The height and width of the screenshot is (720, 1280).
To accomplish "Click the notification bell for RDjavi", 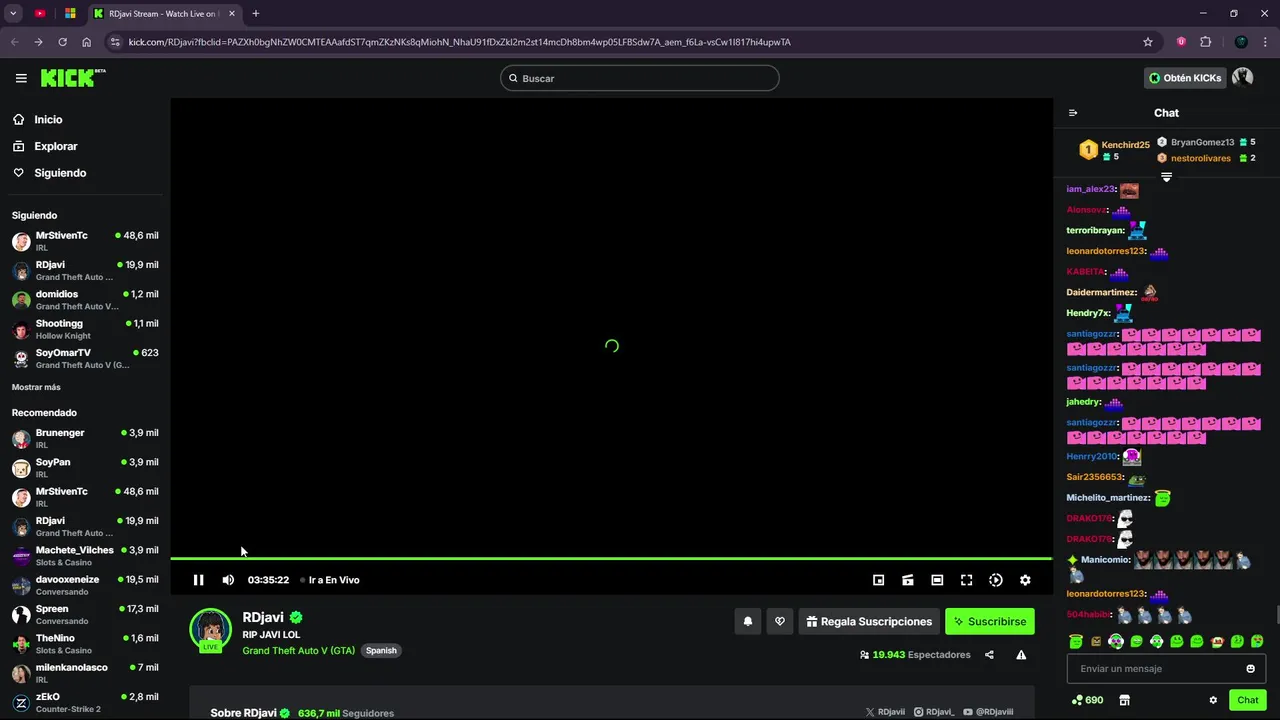I will click(x=747, y=621).
